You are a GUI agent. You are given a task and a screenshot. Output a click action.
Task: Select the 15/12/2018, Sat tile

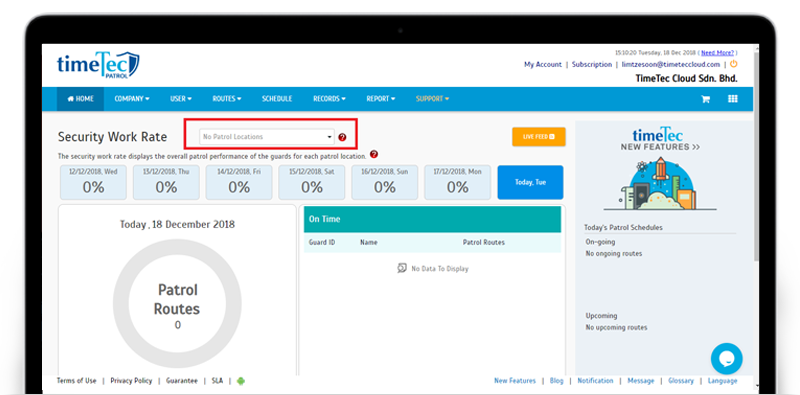point(312,182)
